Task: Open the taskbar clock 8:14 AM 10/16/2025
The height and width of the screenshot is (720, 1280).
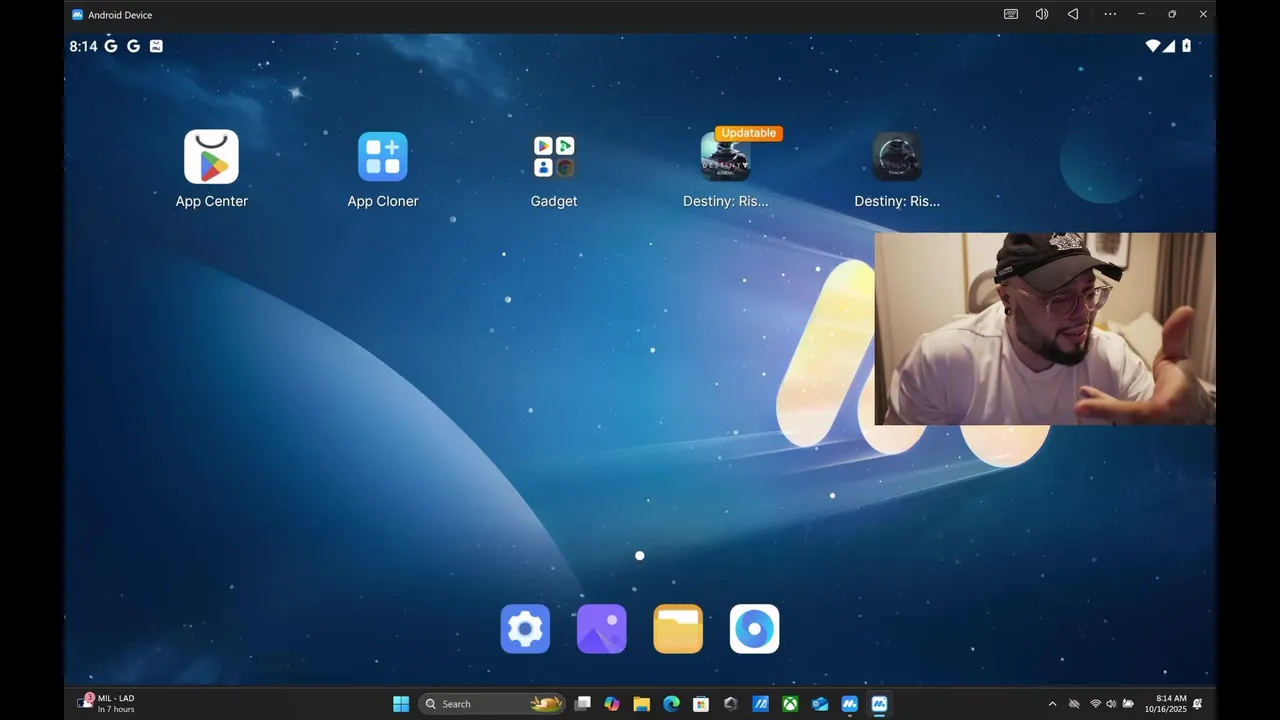Action: click(1165, 704)
